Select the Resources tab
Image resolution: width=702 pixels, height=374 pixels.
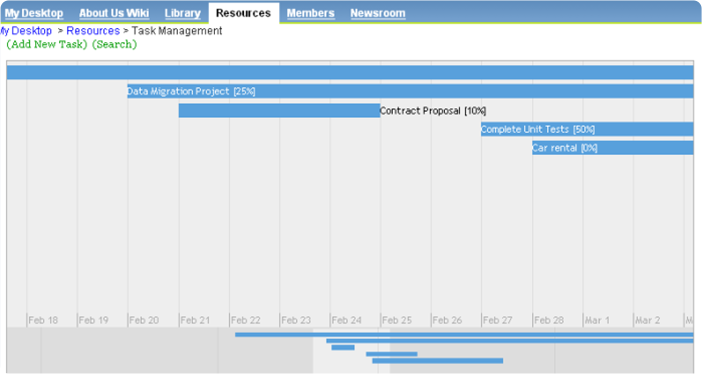tap(243, 13)
